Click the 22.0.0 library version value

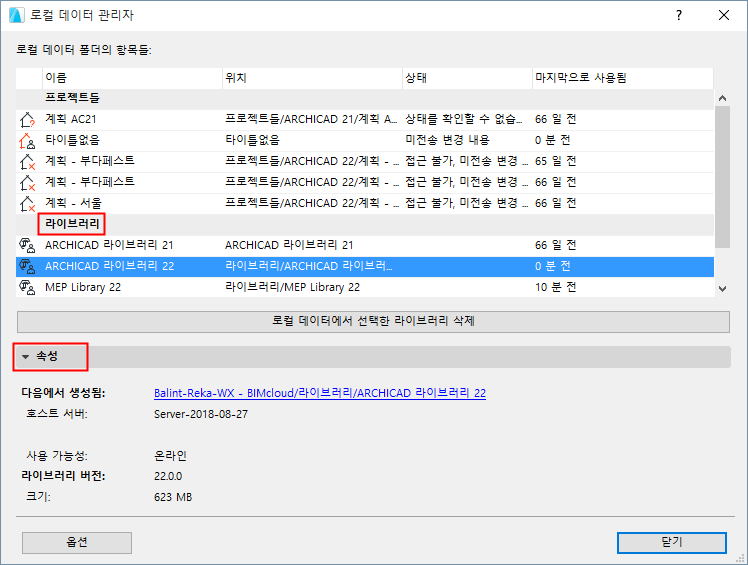click(168, 476)
